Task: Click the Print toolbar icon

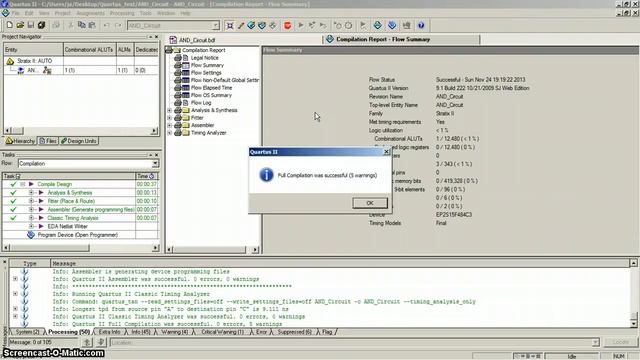Action: coord(56,25)
